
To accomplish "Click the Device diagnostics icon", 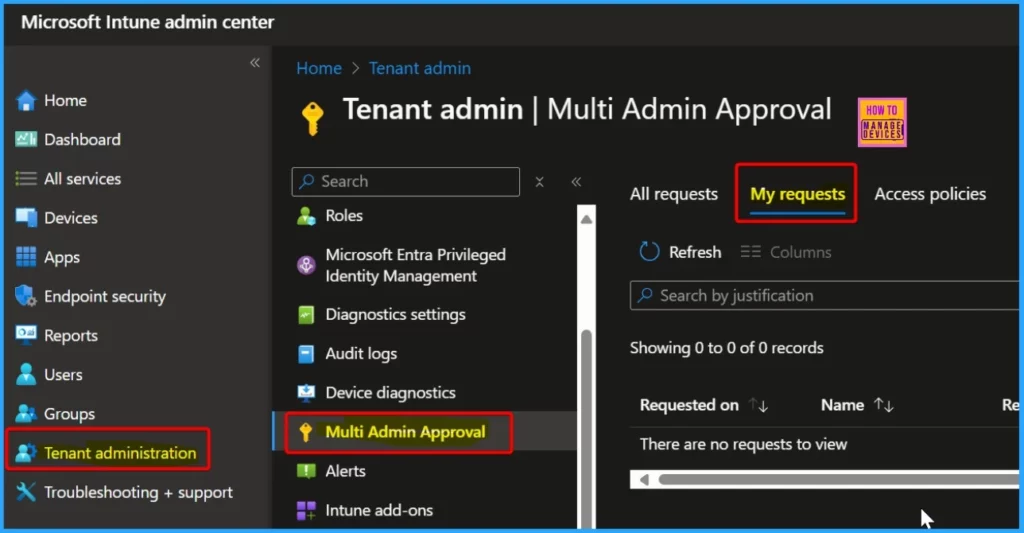I will pos(306,393).
